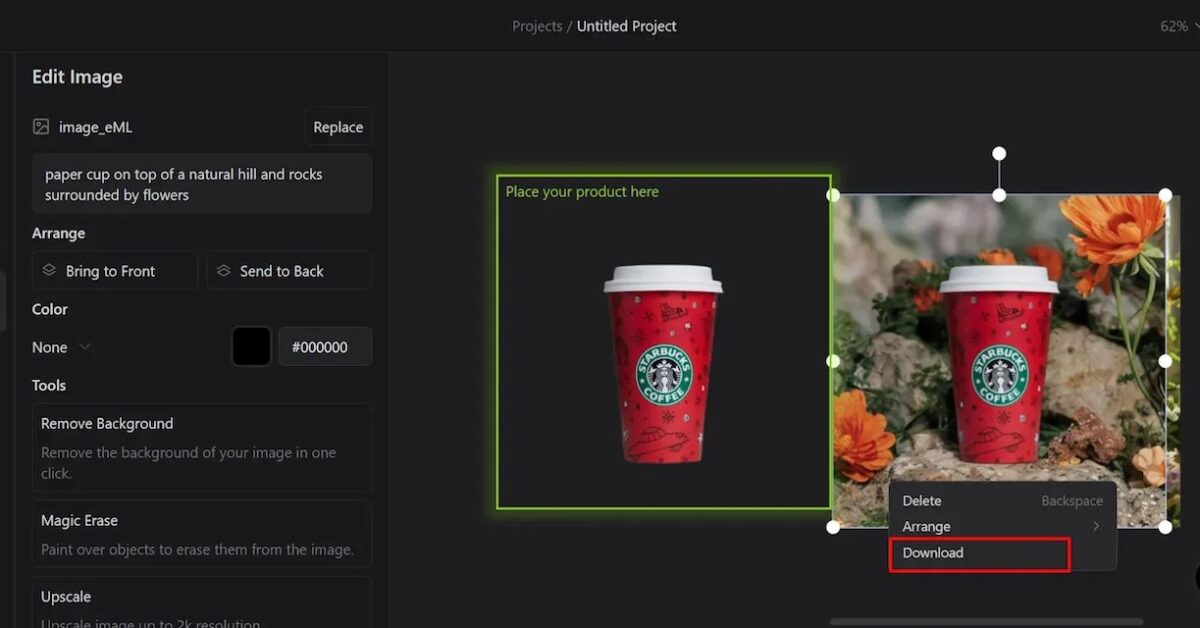The height and width of the screenshot is (628, 1200).
Task: Click the paper cup prompt text box
Action: 202,184
